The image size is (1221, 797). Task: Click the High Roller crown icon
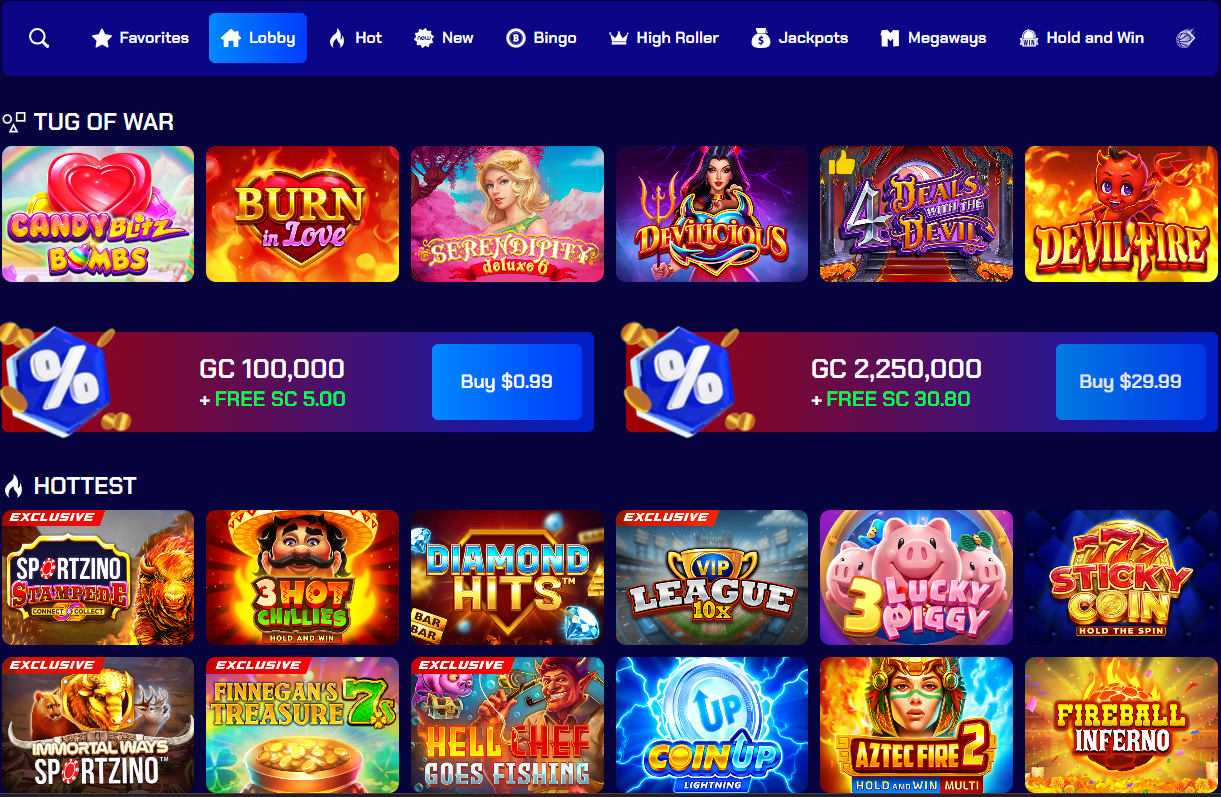click(618, 38)
